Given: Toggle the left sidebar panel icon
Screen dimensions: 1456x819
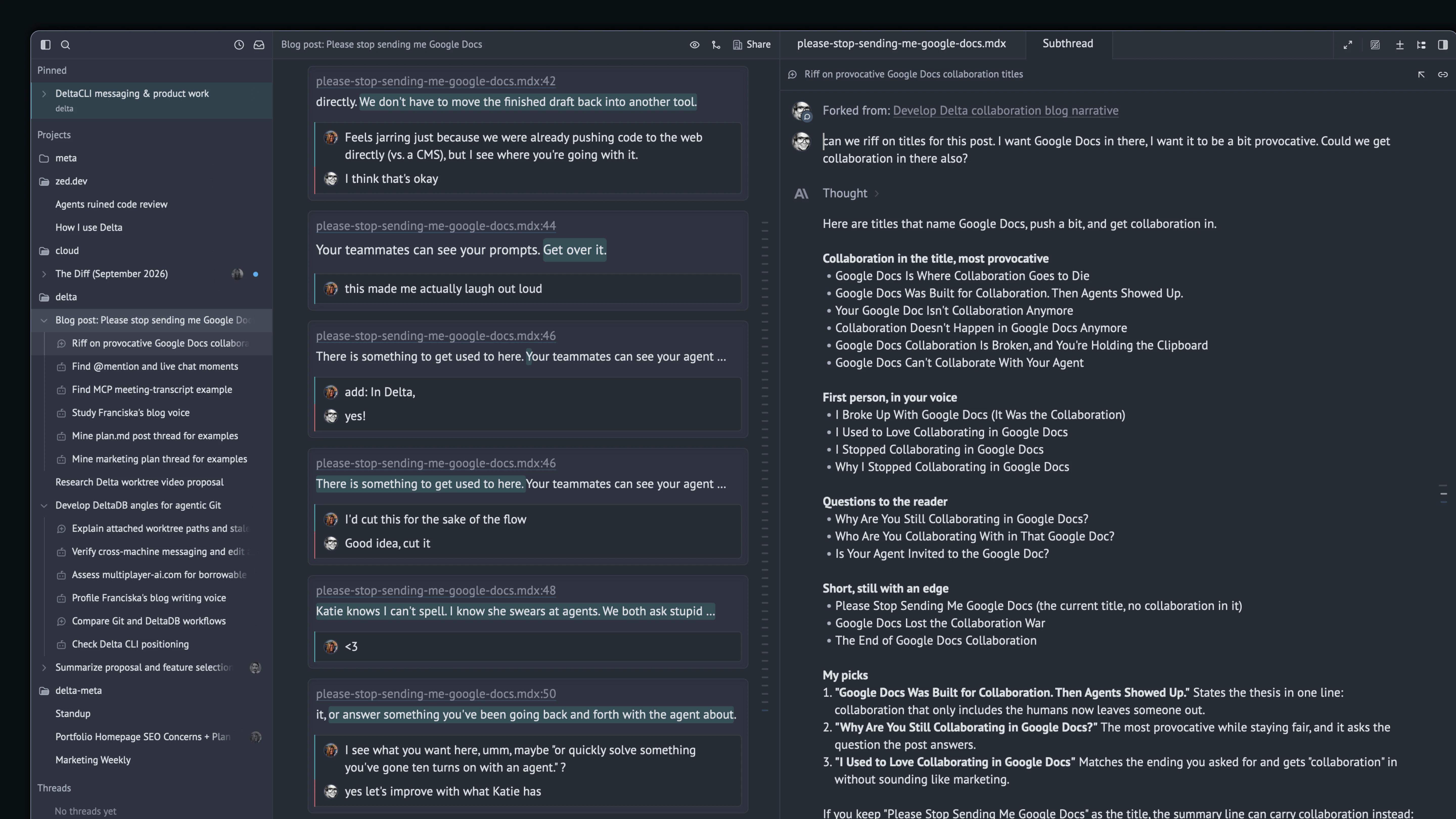Looking at the screenshot, I should coord(46,45).
